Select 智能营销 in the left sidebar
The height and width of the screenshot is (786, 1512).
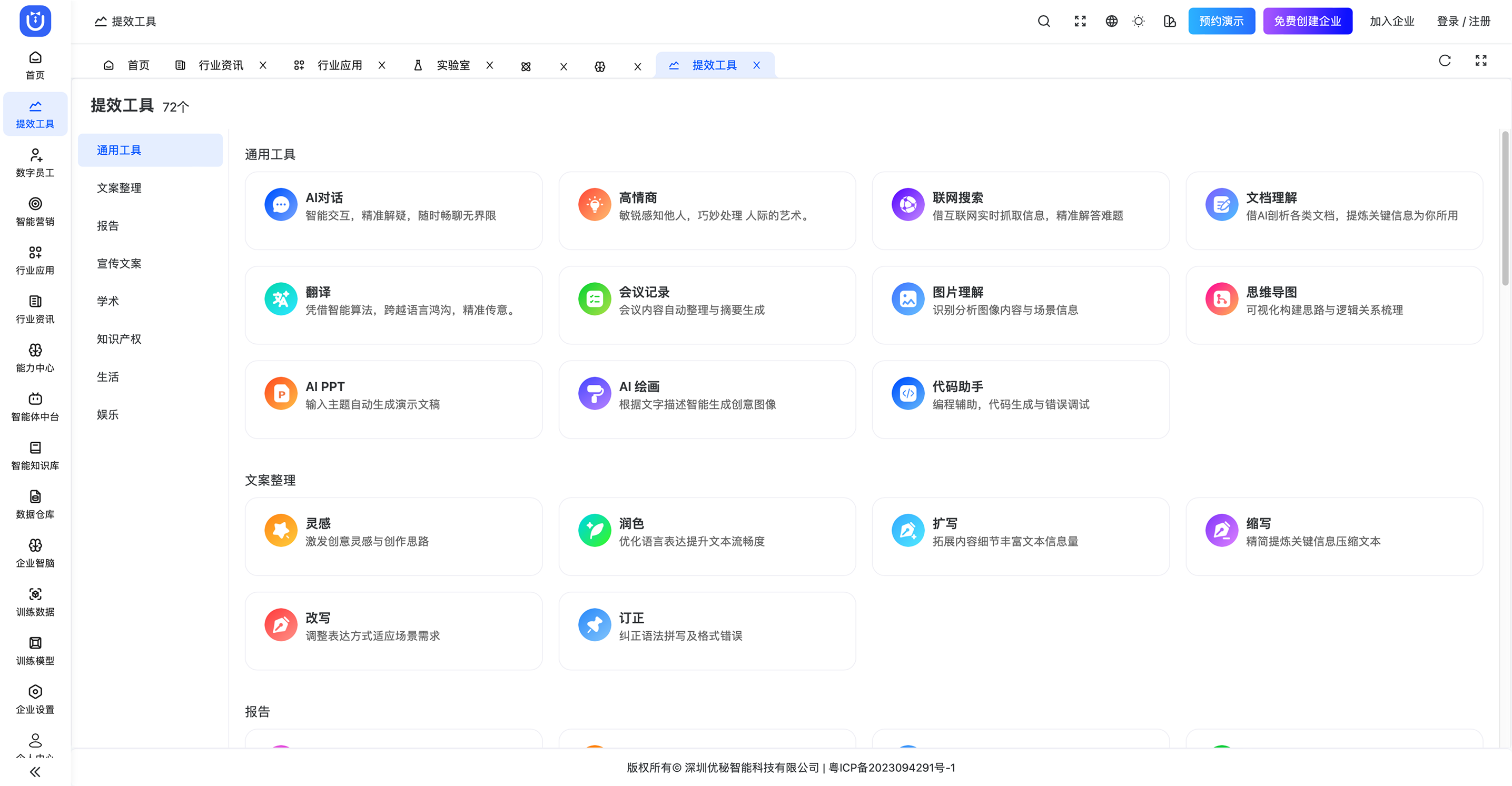35,212
